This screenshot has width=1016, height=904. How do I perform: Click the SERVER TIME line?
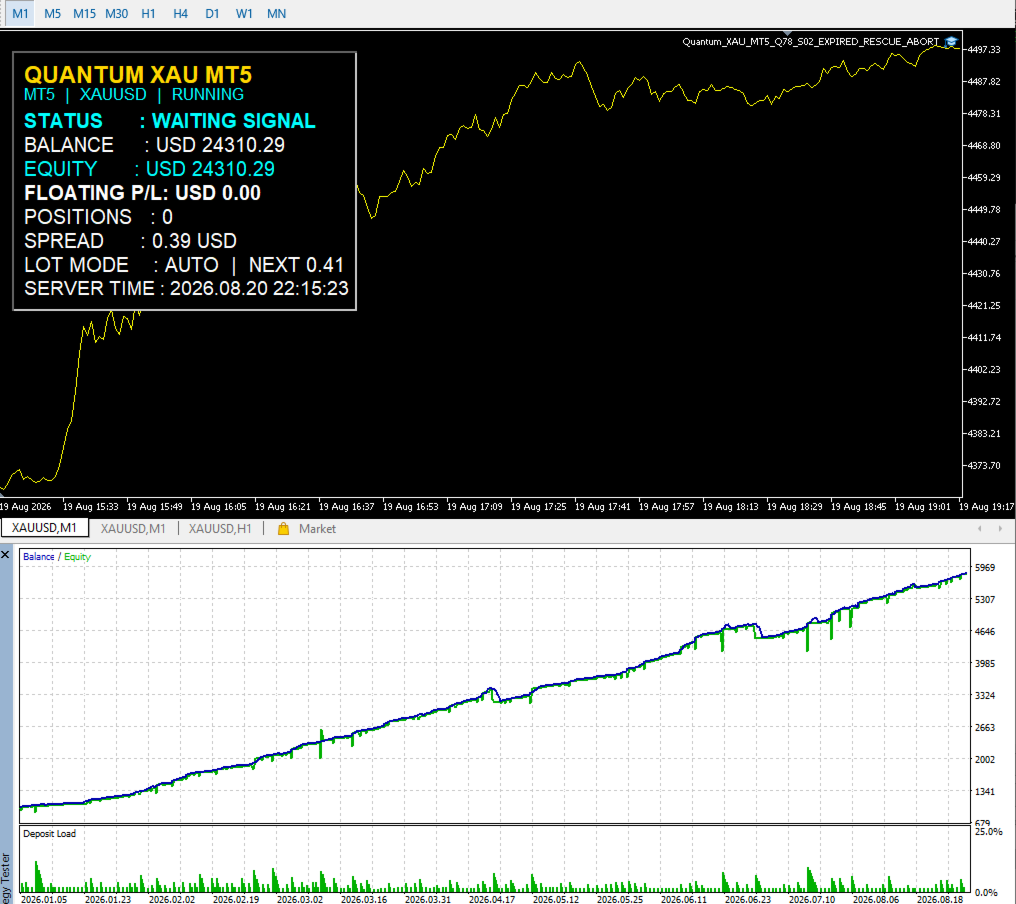click(186, 288)
